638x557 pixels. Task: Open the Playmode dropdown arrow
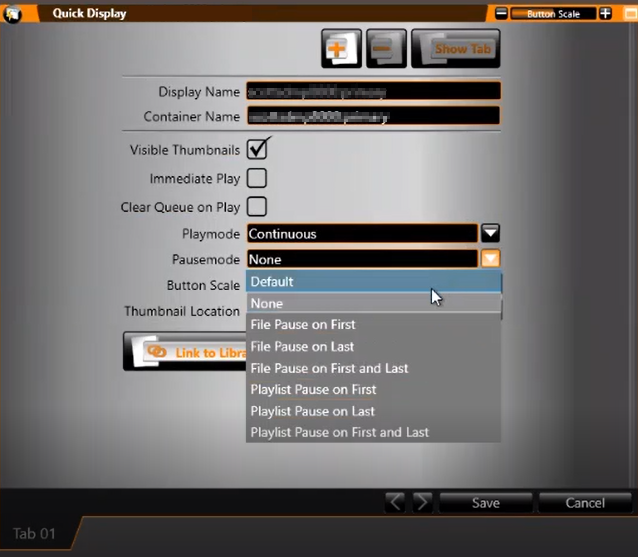pyautogui.click(x=490, y=233)
